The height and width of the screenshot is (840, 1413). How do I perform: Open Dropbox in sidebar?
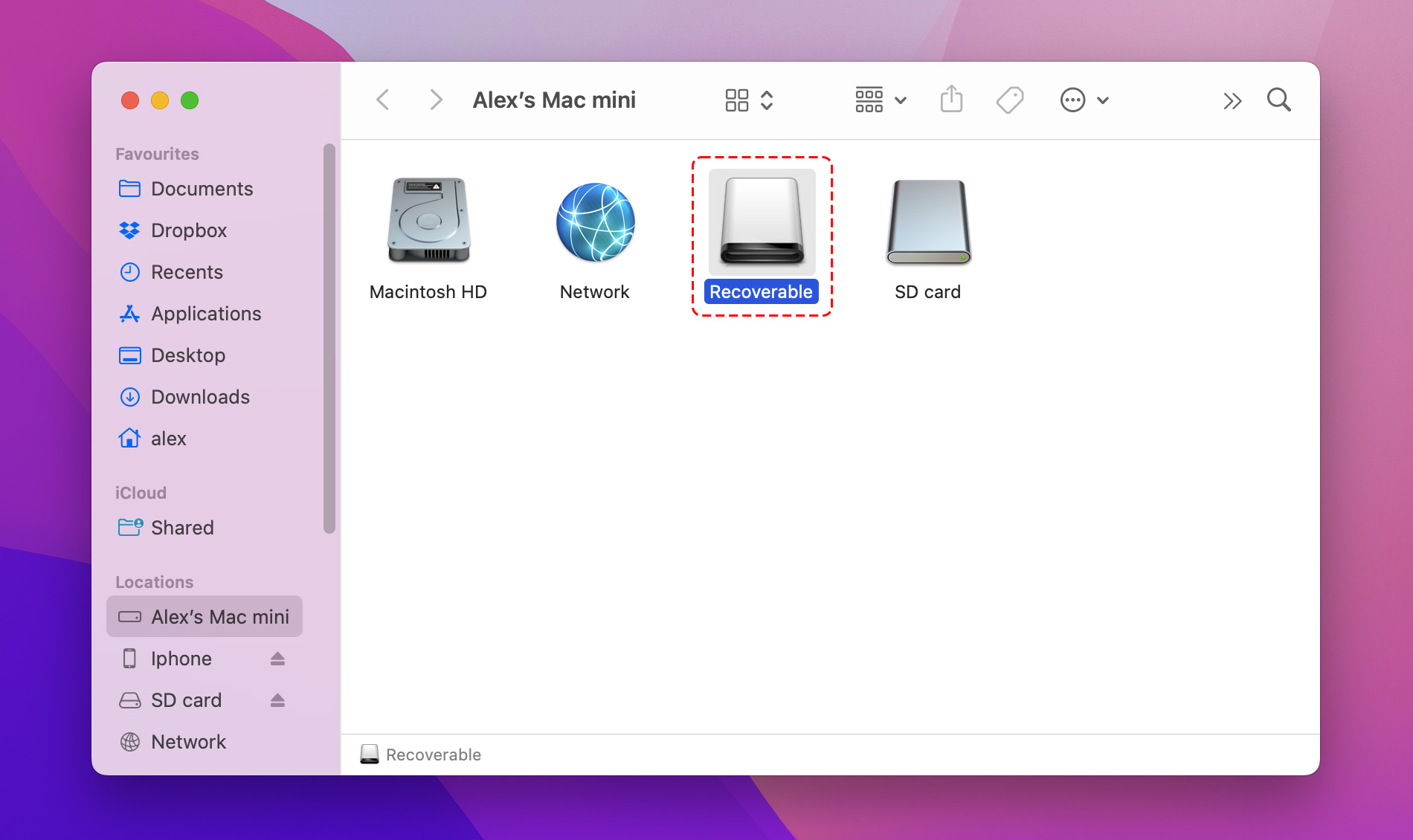click(205, 230)
